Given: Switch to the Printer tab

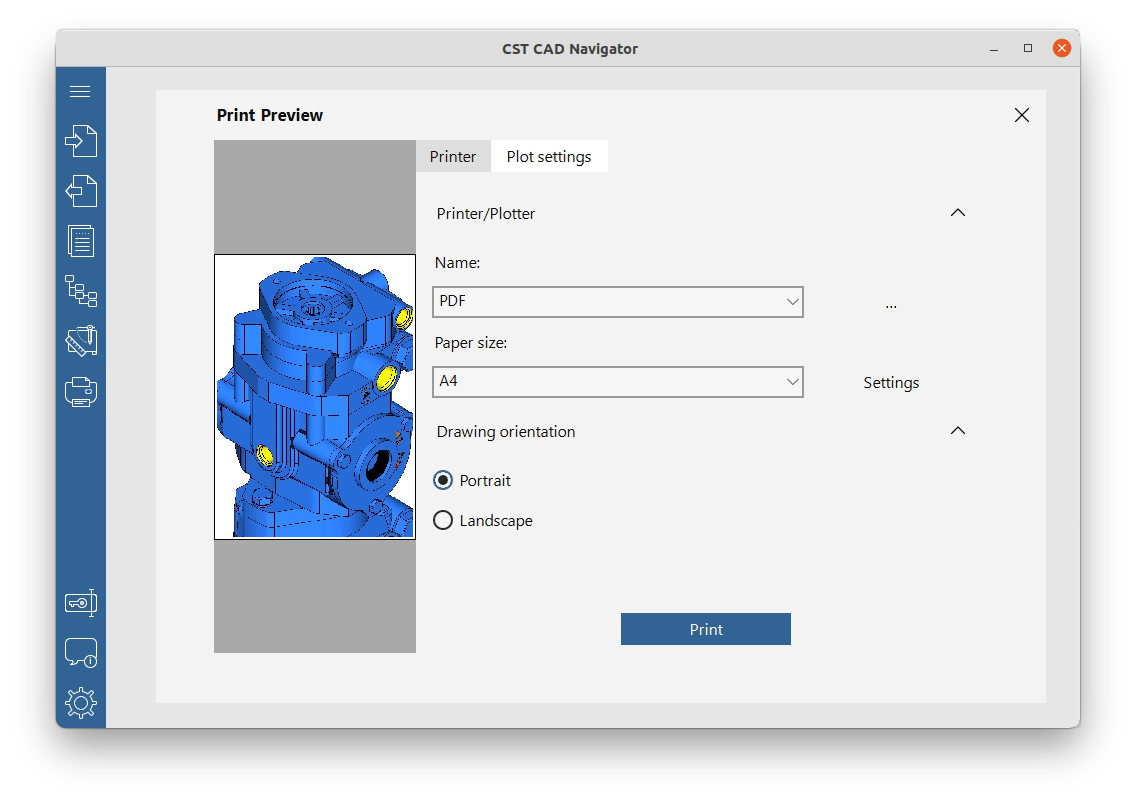Looking at the screenshot, I should [x=453, y=156].
